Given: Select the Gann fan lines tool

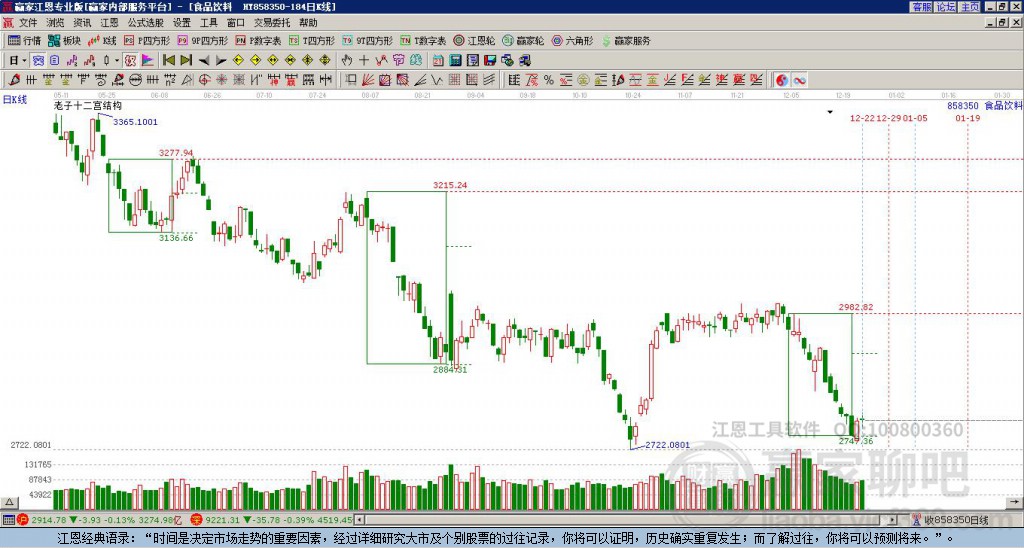Looking at the screenshot, I should [x=368, y=80].
